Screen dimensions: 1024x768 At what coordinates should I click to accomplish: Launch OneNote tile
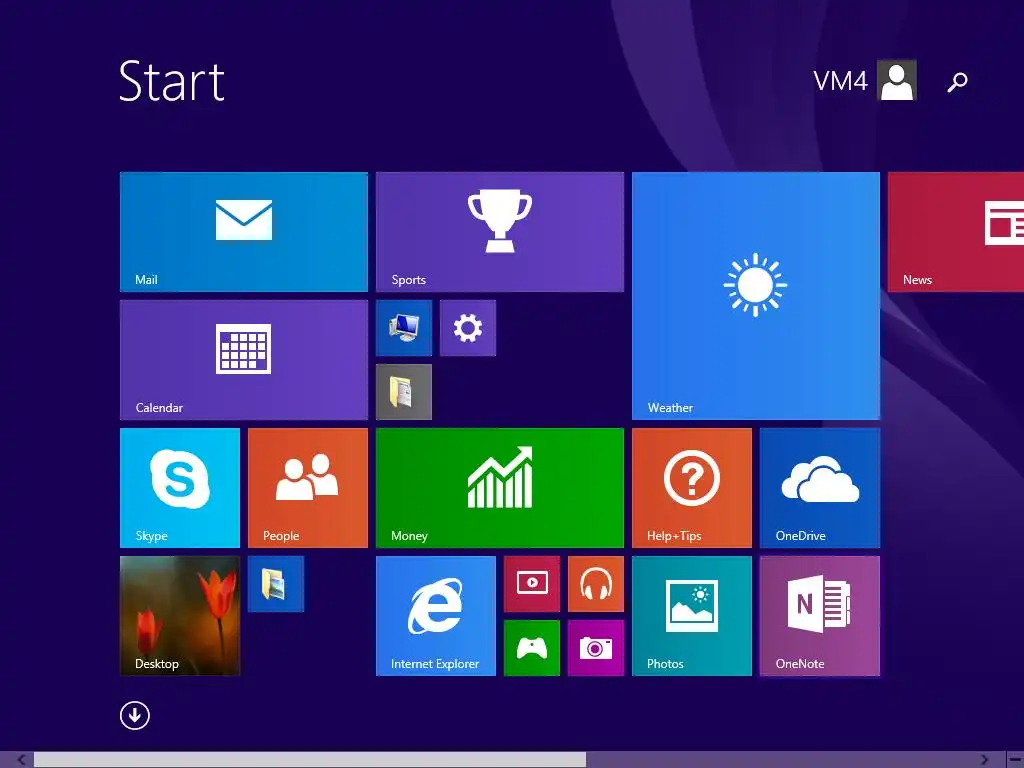[x=820, y=616]
